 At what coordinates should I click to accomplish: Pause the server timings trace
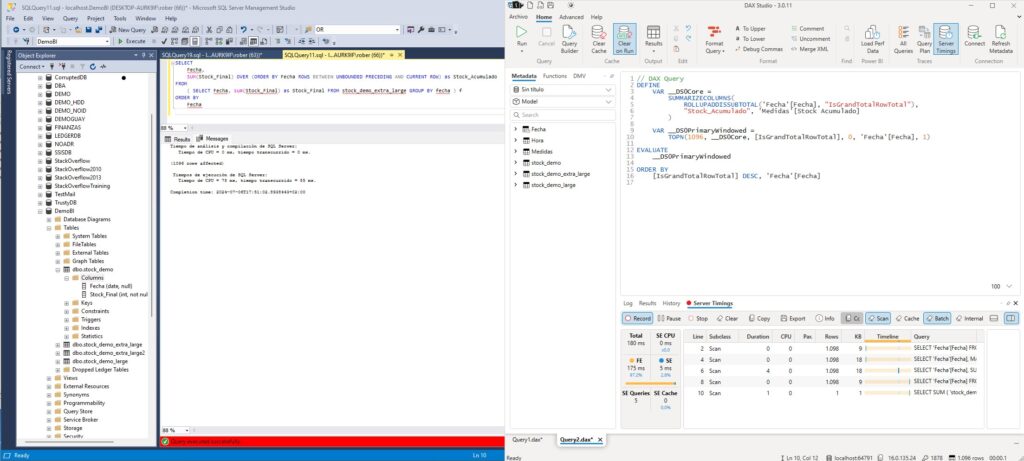pyautogui.click(x=669, y=319)
